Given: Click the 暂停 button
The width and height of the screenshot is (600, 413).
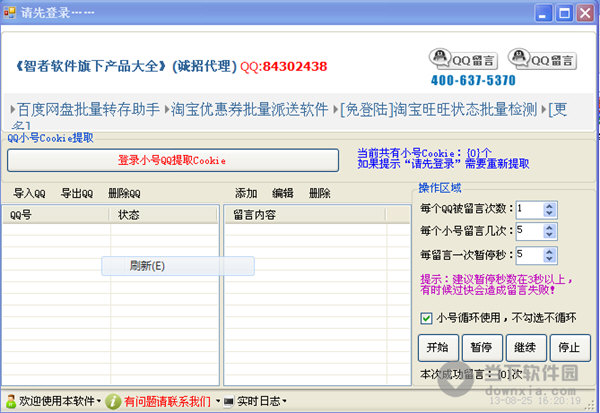Looking at the screenshot, I should pyautogui.click(x=482, y=348).
